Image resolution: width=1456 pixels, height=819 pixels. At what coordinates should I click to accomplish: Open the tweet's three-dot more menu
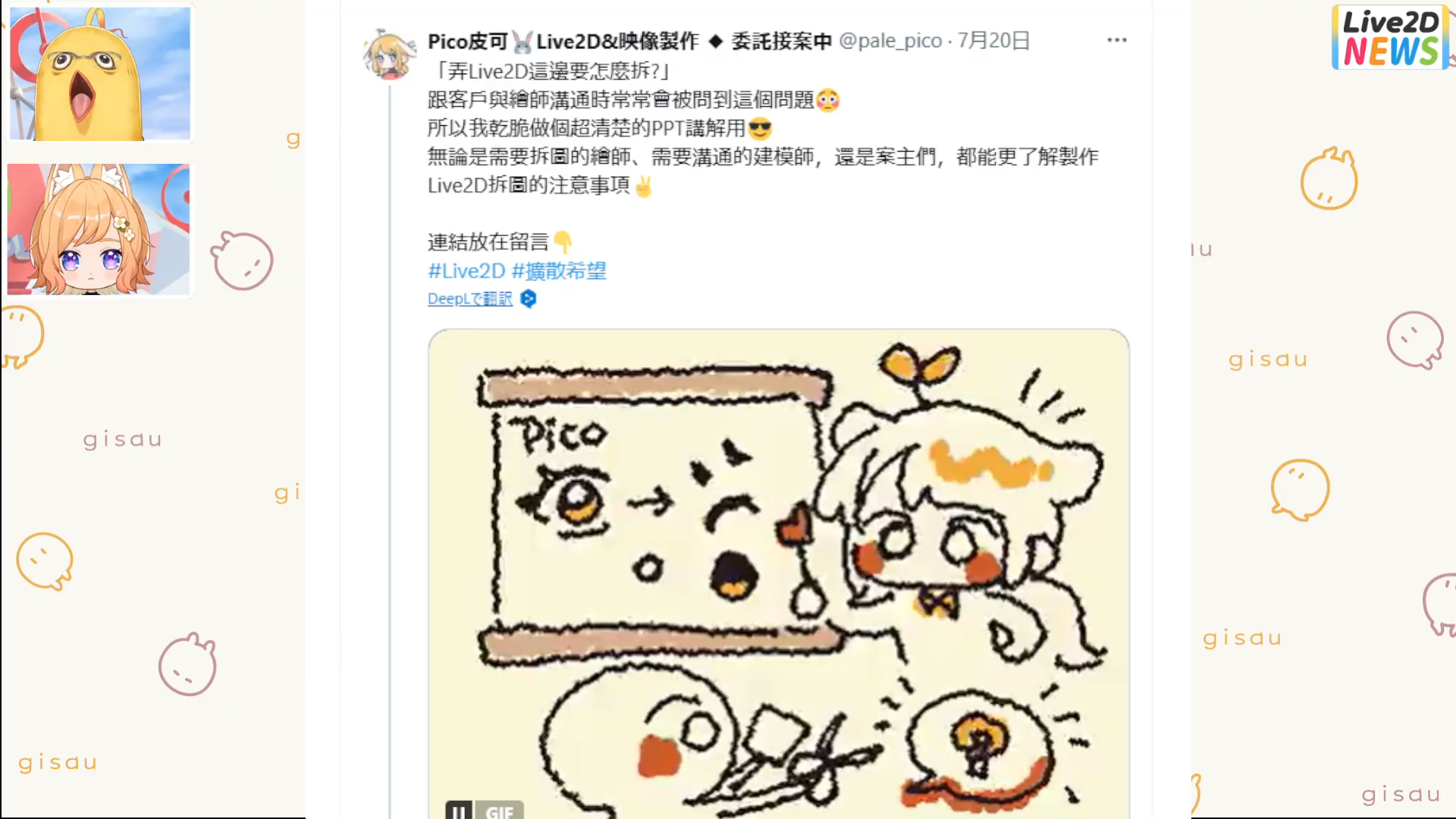(x=1116, y=40)
